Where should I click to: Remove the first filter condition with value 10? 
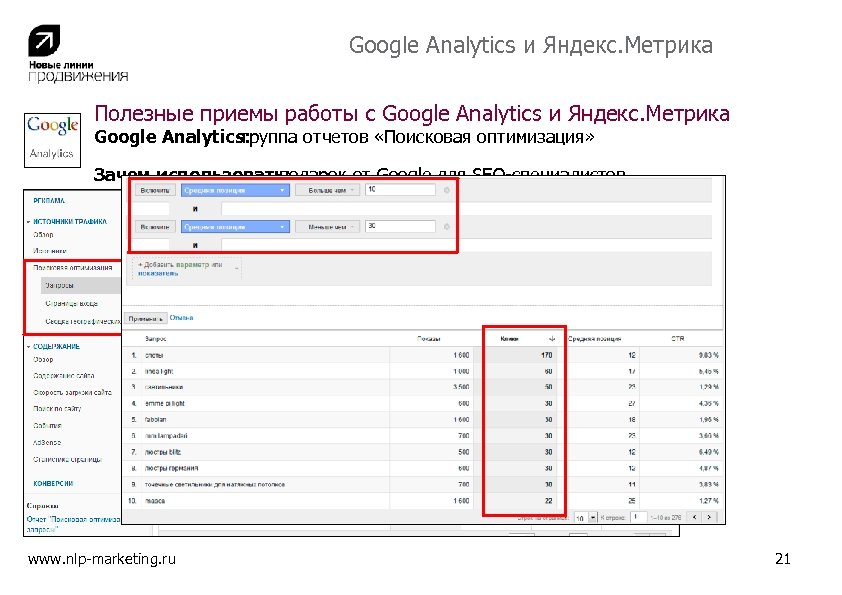click(x=446, y=190)
